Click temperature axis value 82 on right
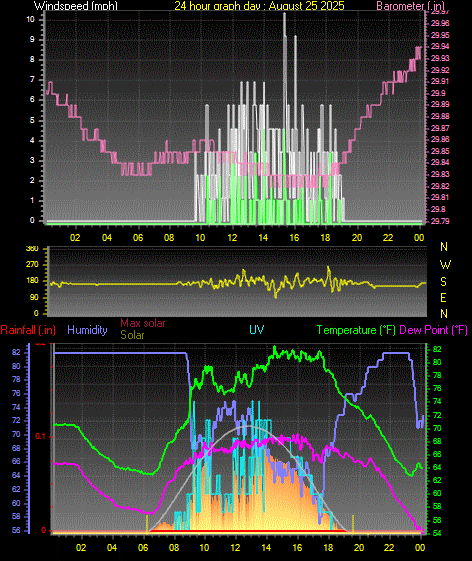 [x=437, y=349]
